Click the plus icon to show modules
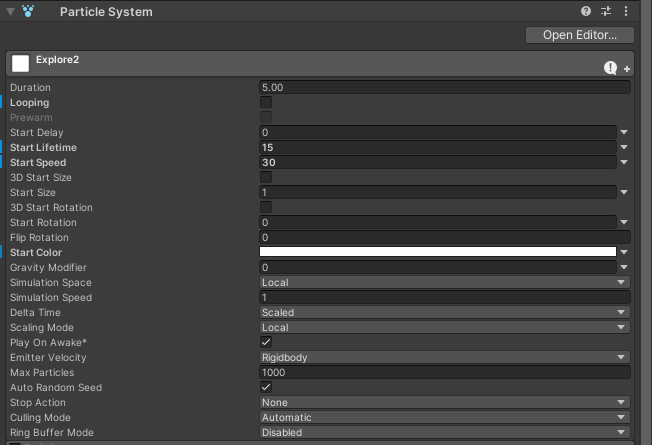The width and height of the screenshot is (652, 445). point(627,69)
